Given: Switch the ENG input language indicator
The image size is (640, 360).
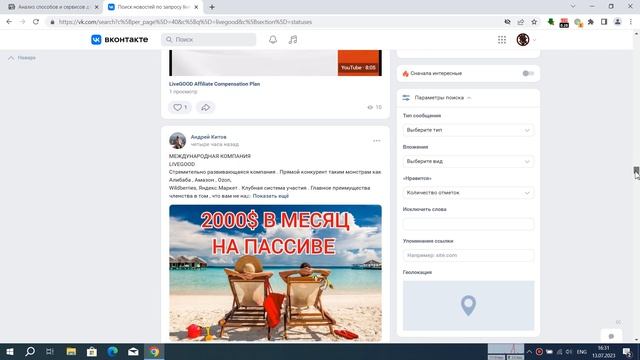Looking at the screenshot, I should (582, 352).
